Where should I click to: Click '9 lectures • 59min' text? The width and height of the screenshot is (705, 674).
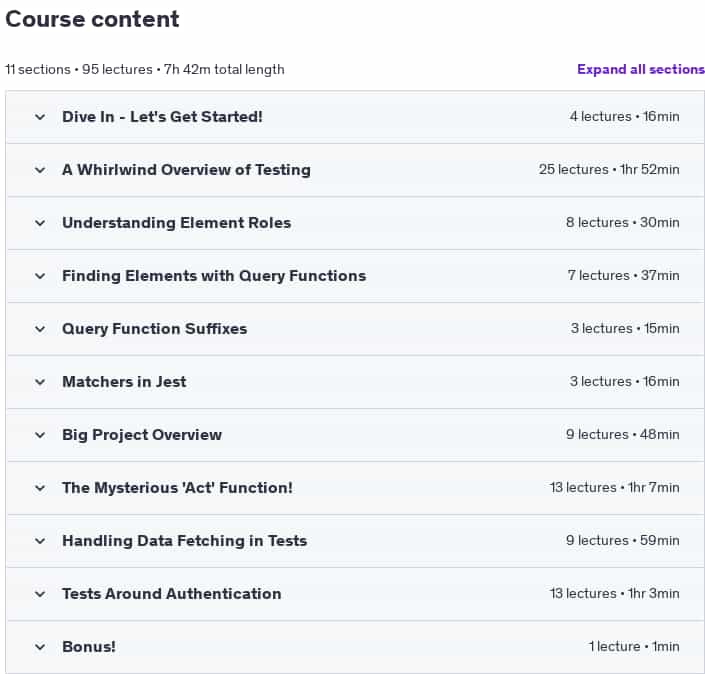(x=623, y=541)
